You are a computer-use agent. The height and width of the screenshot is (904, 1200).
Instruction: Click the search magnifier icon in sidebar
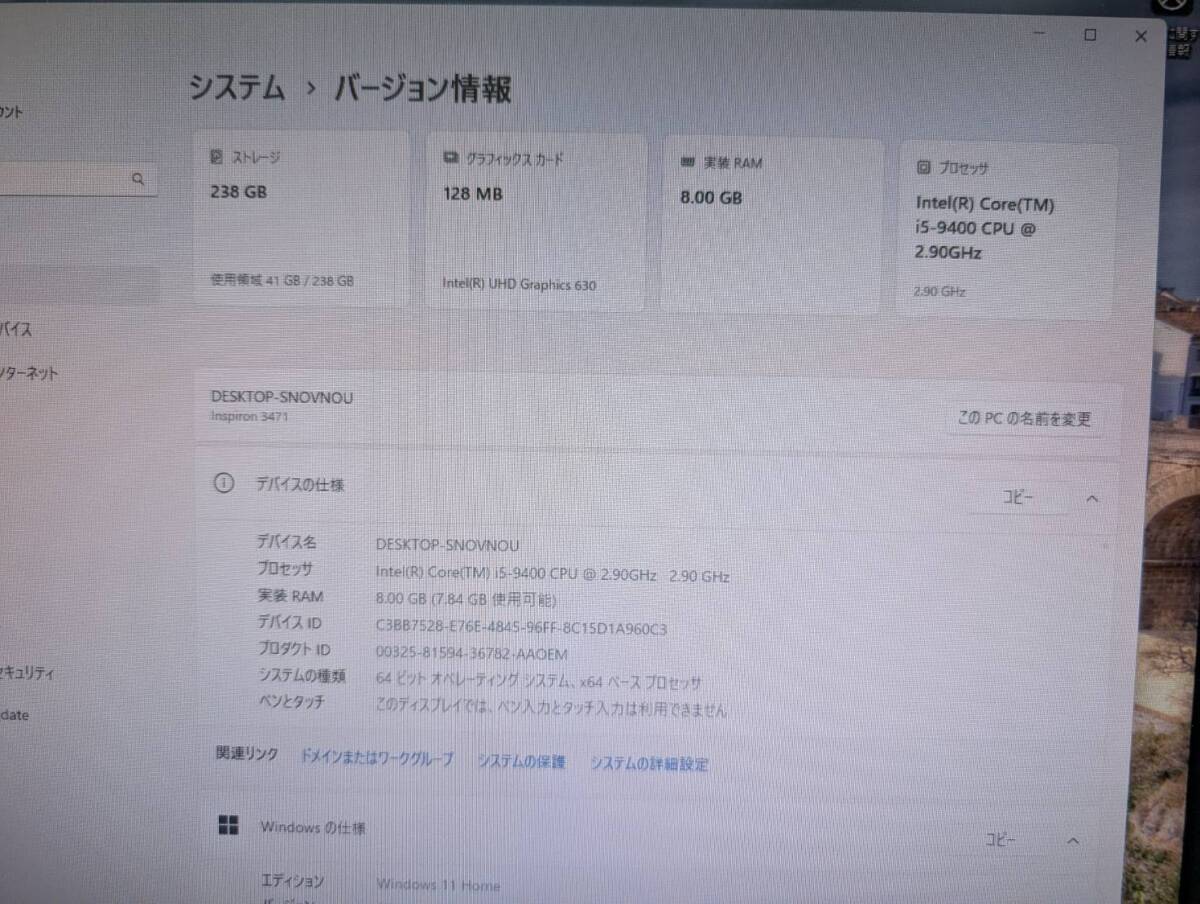[138, 180]
